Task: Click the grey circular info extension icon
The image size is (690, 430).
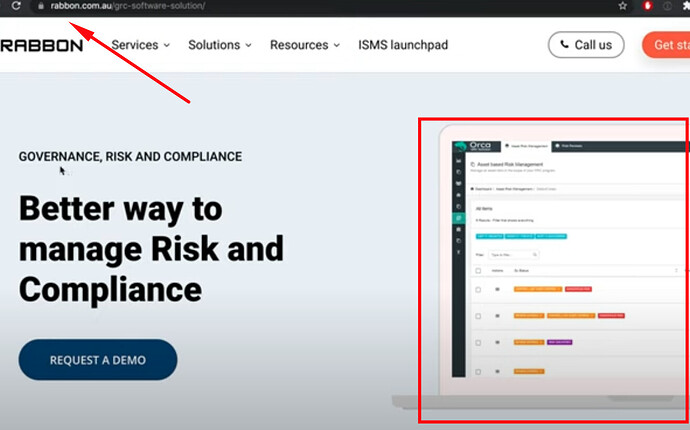Action: pyautogui.click(x=668, y=6)
